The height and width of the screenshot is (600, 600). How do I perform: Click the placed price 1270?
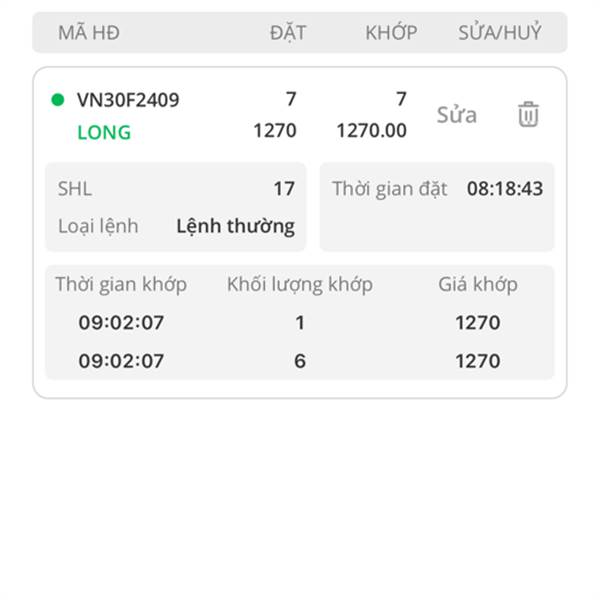tap(275, 130)
